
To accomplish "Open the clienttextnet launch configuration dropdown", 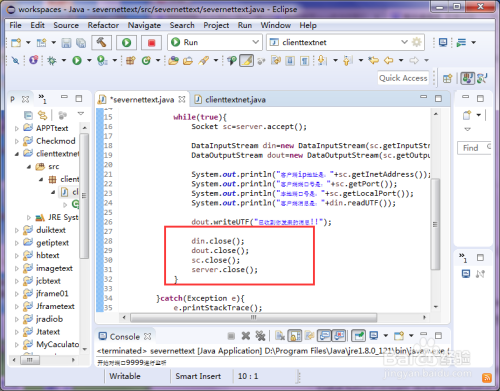I will tap(404, 42).
